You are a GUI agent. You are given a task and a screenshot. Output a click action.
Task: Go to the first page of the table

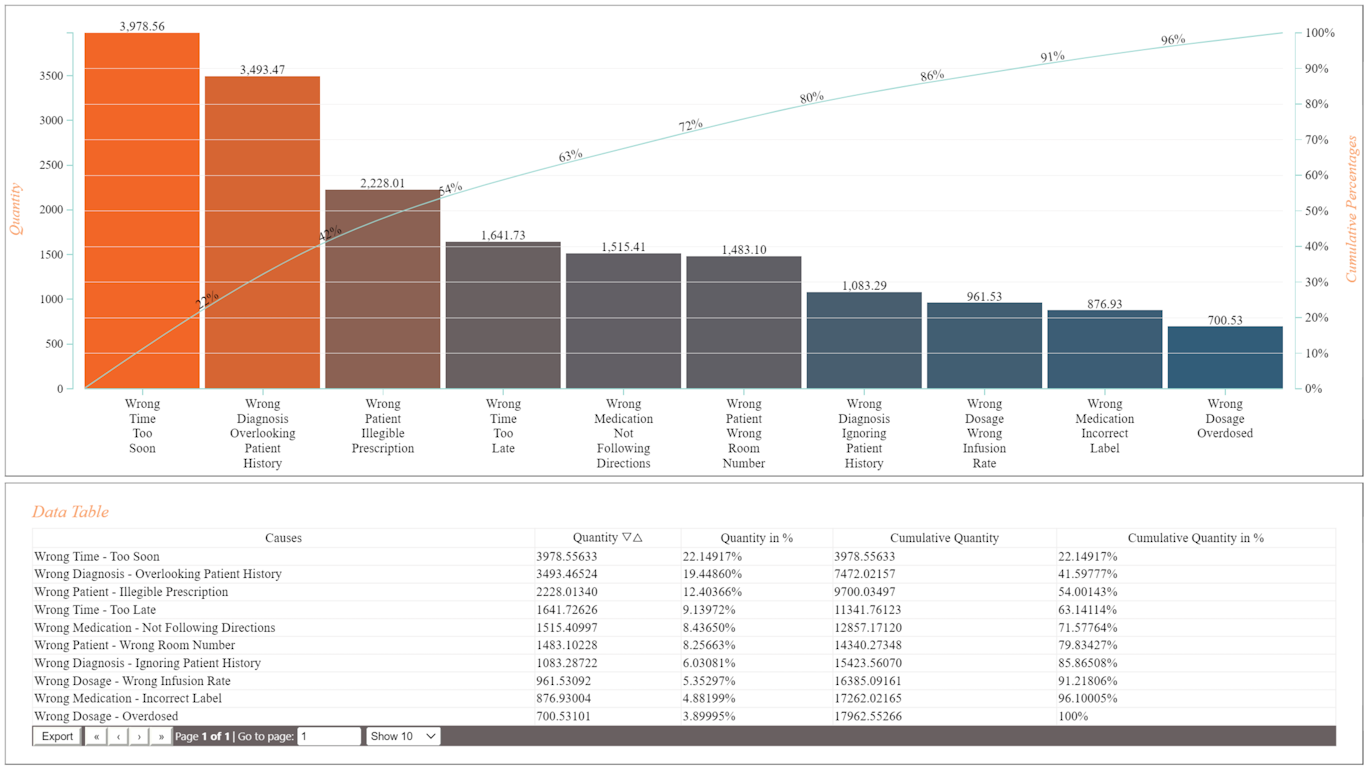tap(96, 736)
